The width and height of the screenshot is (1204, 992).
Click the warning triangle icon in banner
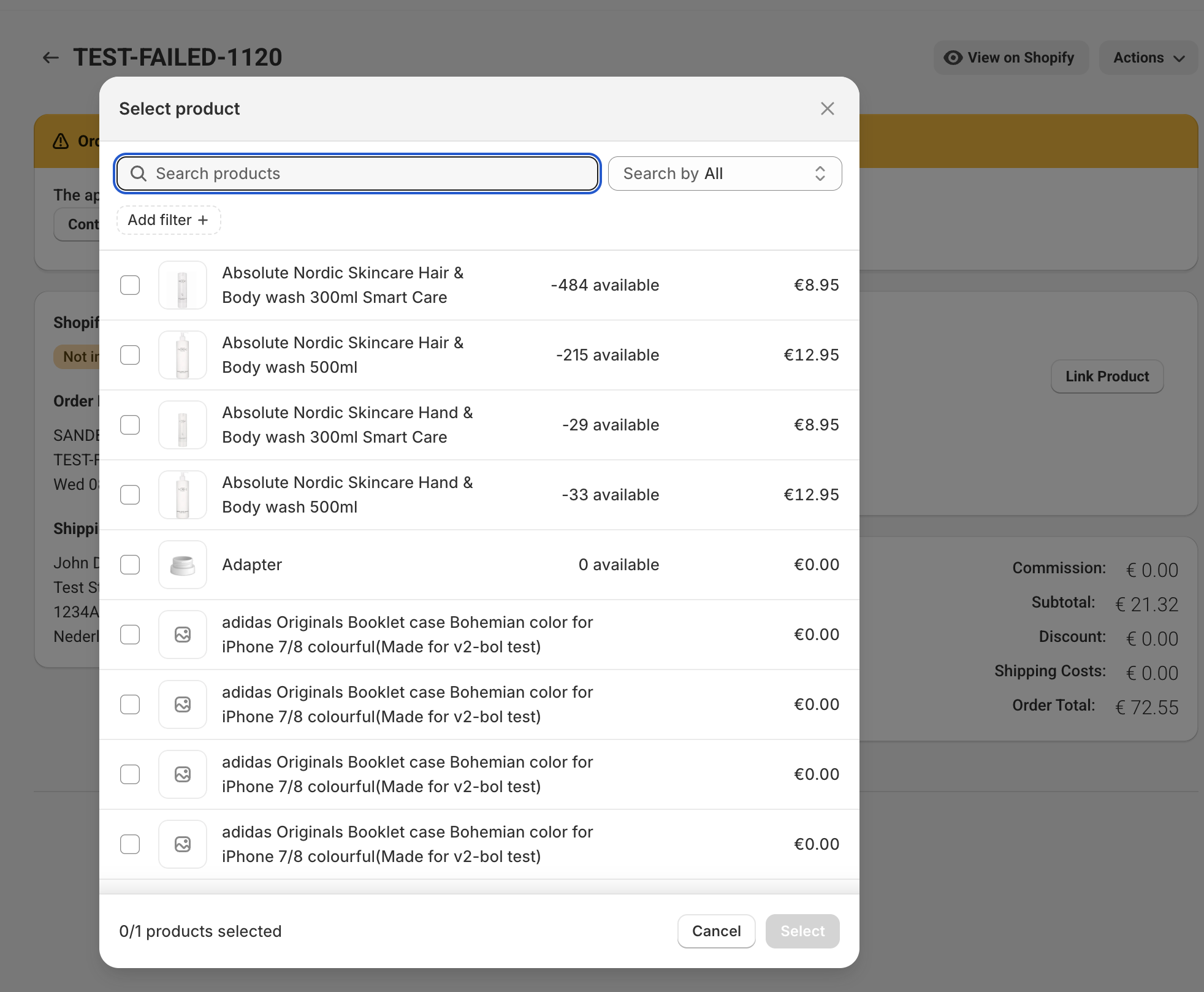click(61, 141)
